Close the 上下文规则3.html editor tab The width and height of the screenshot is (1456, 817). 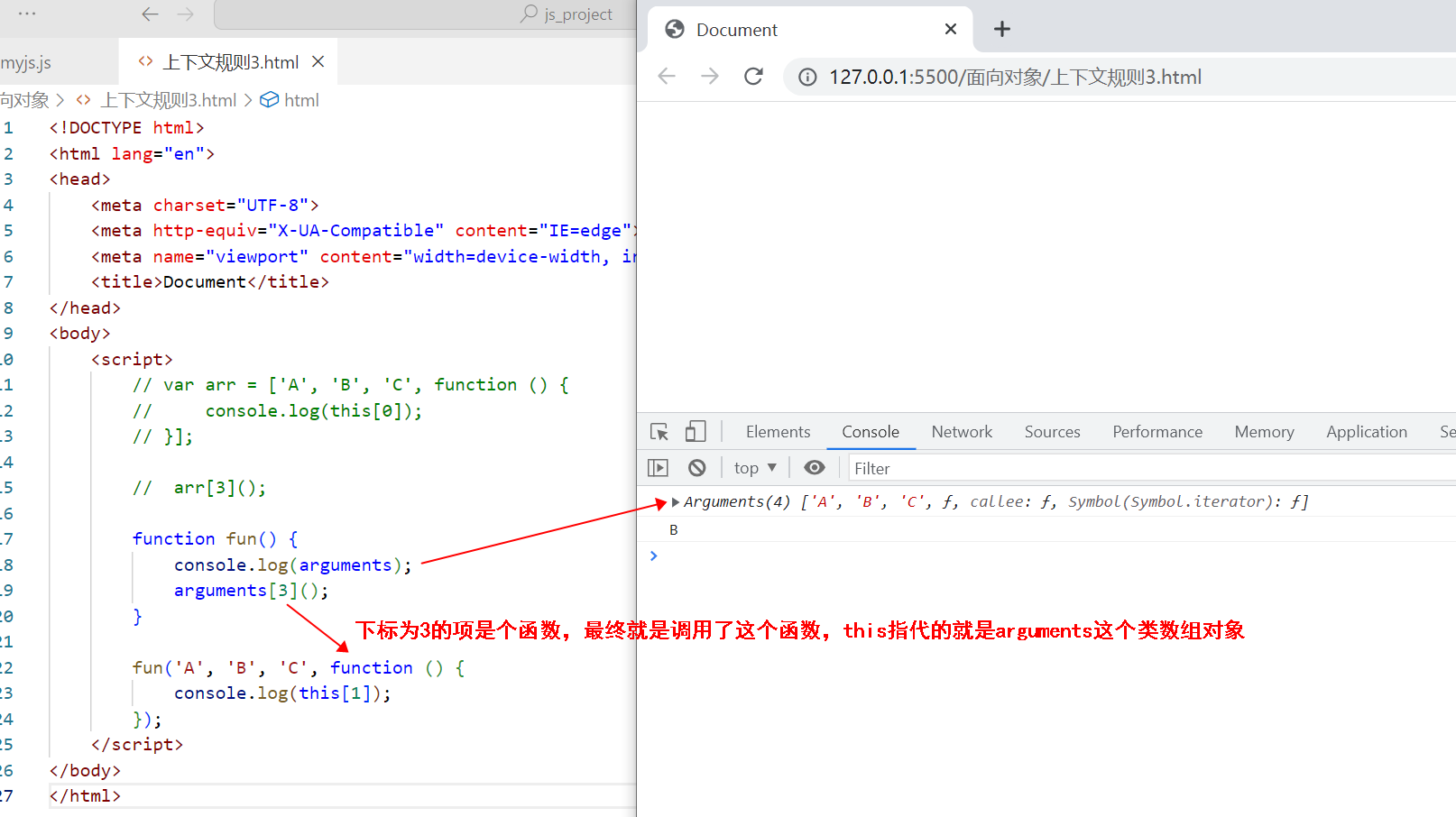[318, 62]
